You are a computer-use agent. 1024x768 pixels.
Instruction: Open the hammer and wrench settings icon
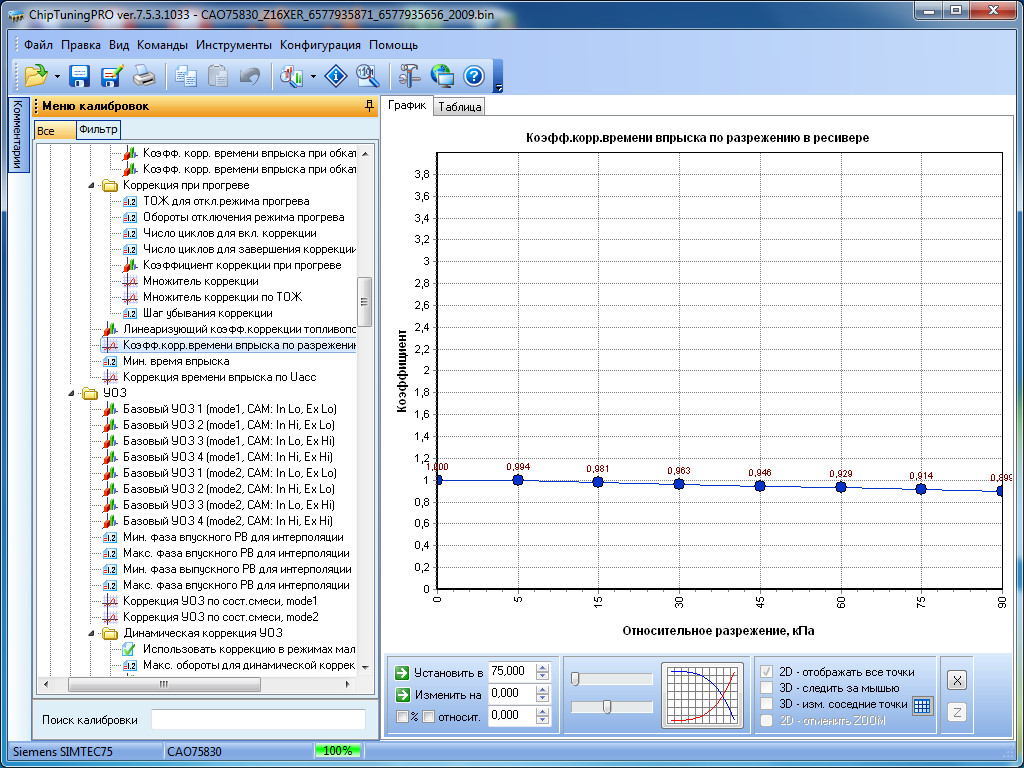pos(409,76)
